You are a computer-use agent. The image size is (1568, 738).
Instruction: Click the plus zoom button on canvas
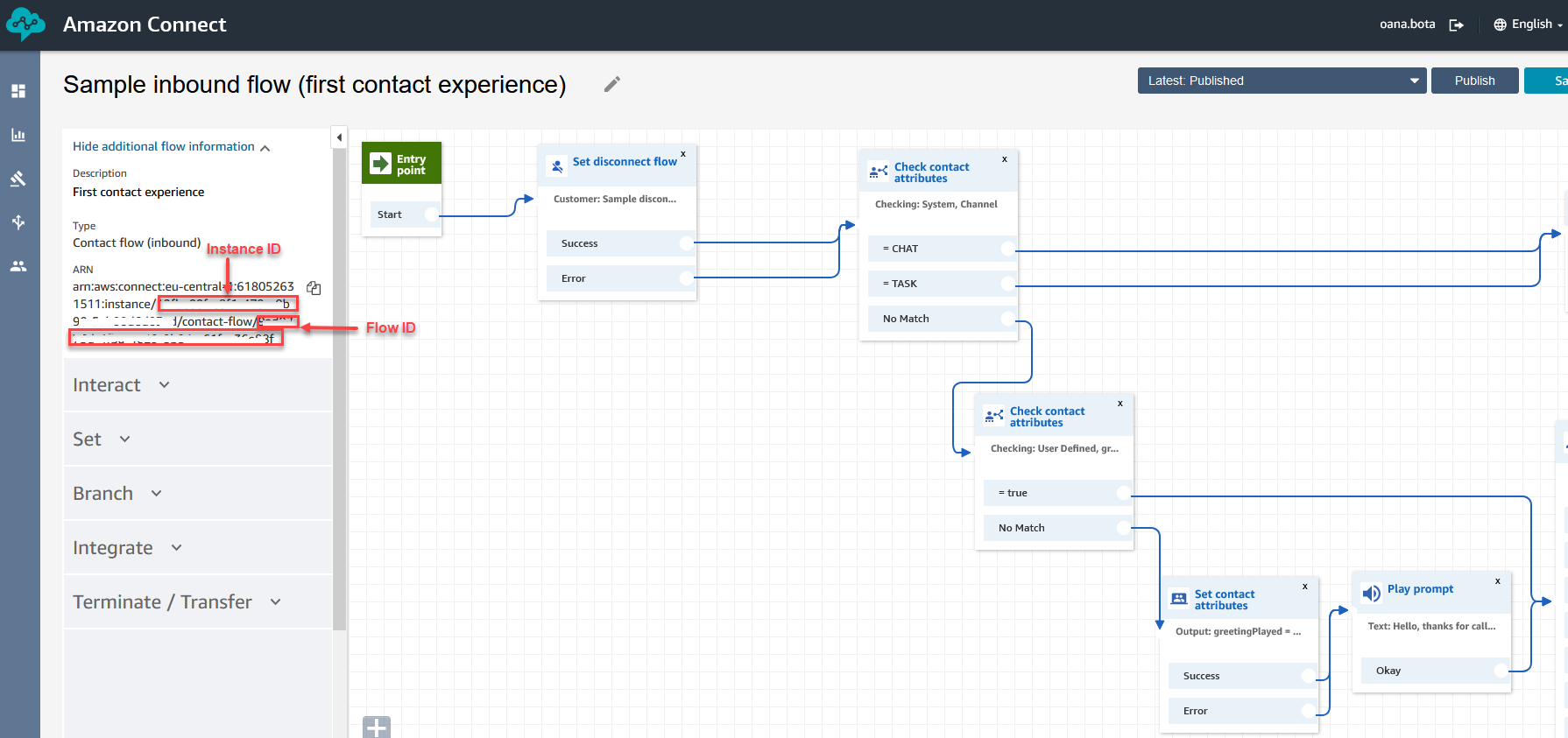click(377, 727)
